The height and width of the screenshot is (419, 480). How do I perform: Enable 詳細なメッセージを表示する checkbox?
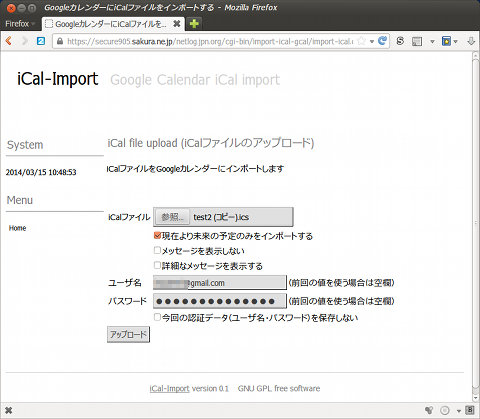157,265
